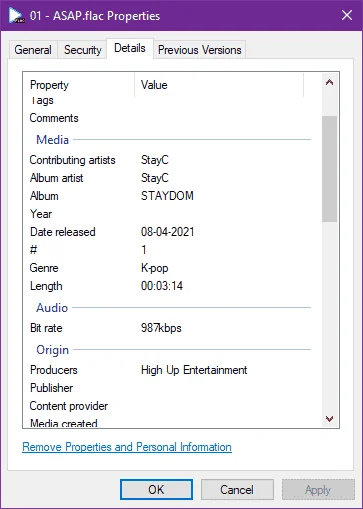This screenshot has width=363, height=509.
Task: Select the Content provider property row
Action: 170,406
